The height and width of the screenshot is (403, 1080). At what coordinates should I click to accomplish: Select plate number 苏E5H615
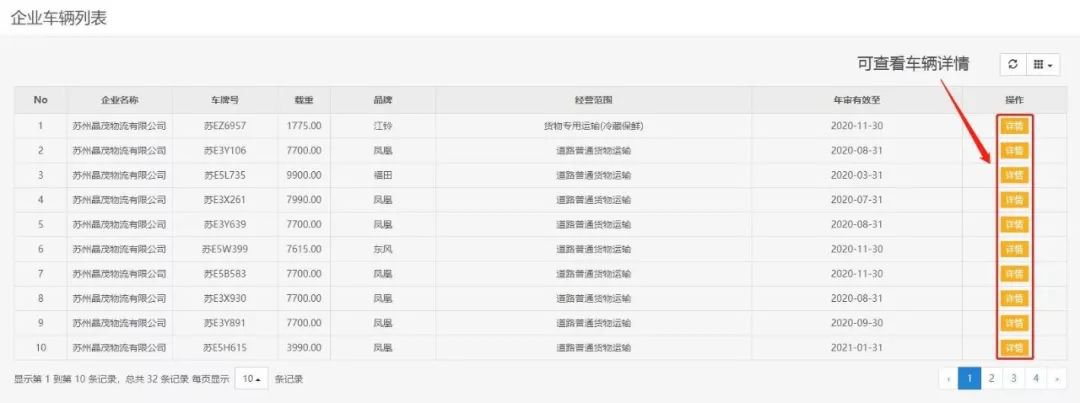coord(225,348)
